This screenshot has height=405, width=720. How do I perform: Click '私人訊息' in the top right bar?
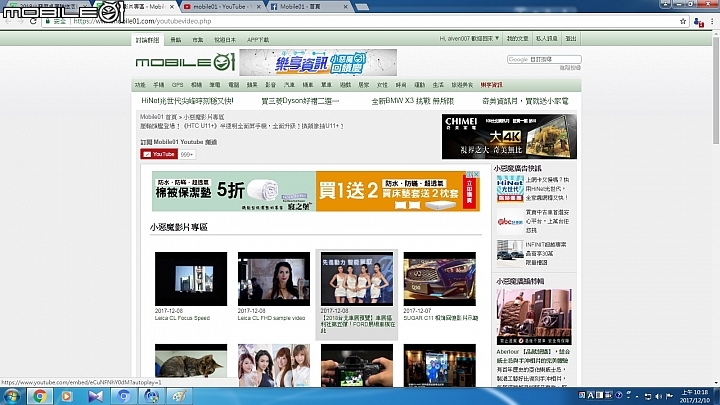[x=546, y=39]
